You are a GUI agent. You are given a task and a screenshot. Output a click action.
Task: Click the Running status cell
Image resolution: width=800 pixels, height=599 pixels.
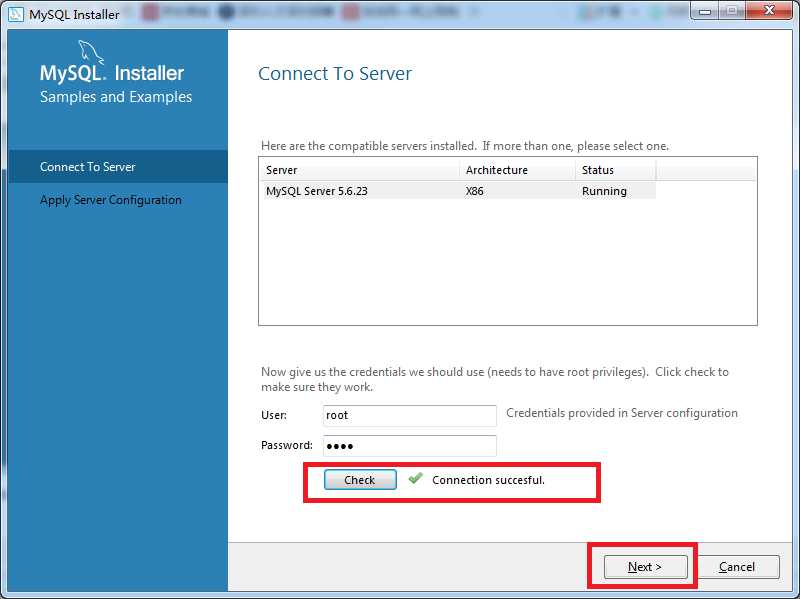coord(604,191)
